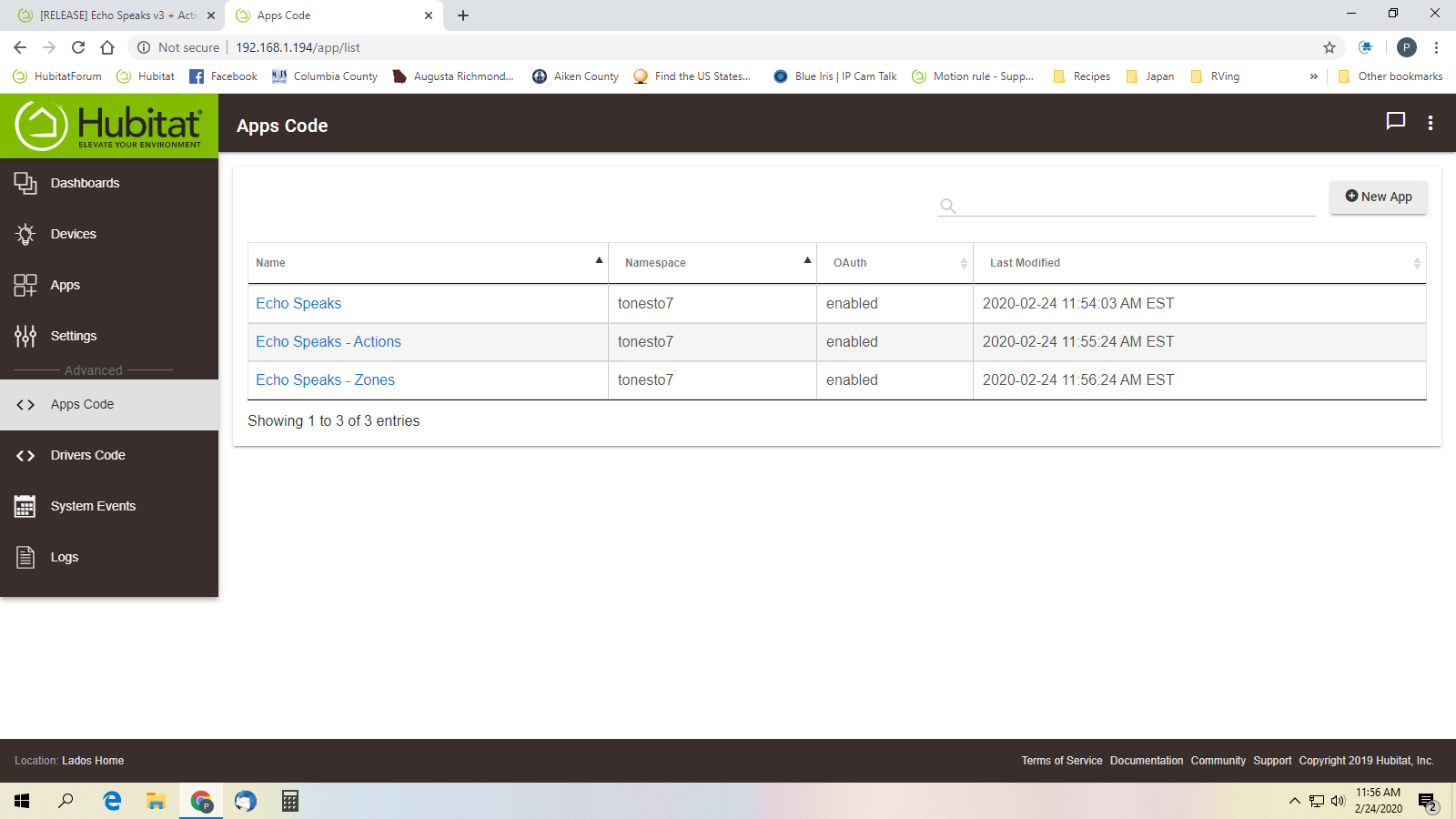Image resolution: width=1456 pixels, height=819 pixels.
Task: Sort table by OAuth column
Action: tap(895, 263)
